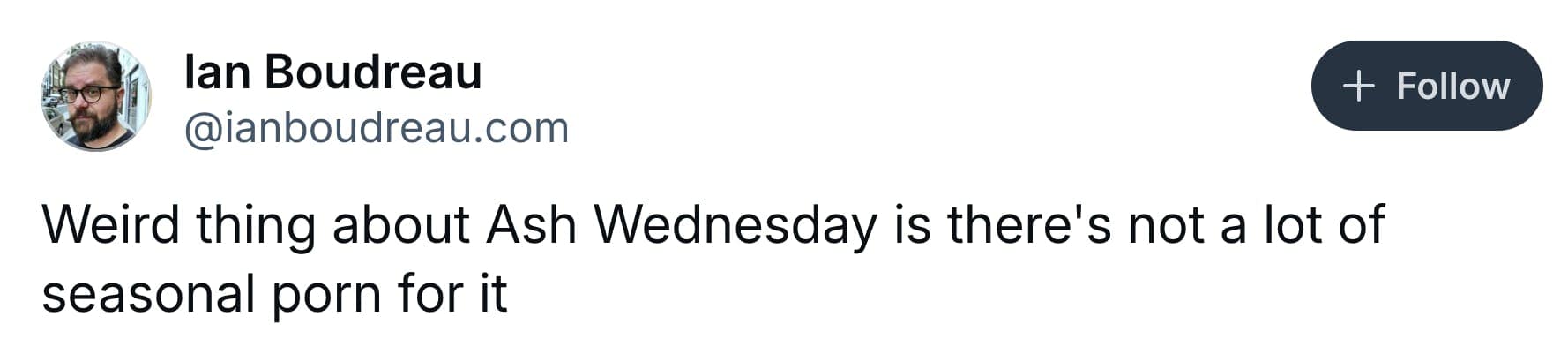Click the word "seasonal" in the post

(148, 294)
